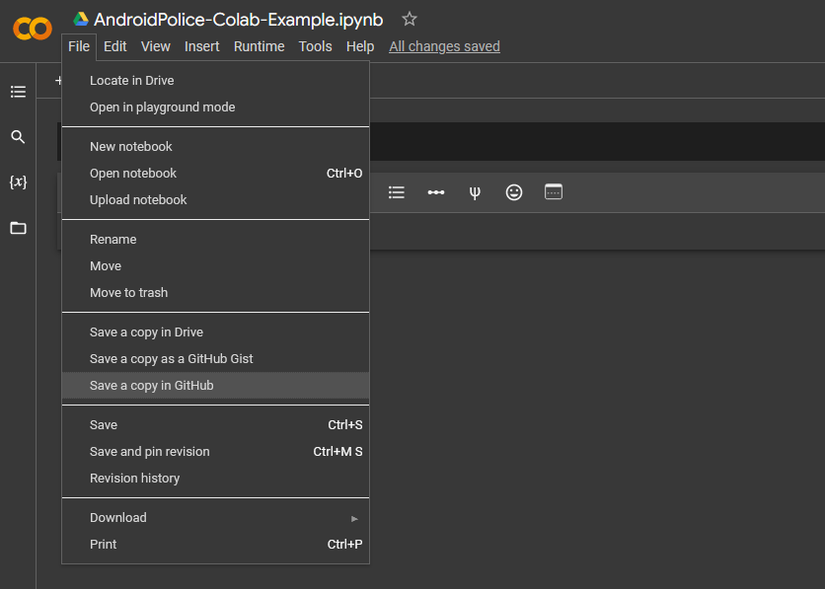The height and width of the screenshot is (589, 825).
Task: Insert a bulleted list from the toolbar
Action: (396, 192)
